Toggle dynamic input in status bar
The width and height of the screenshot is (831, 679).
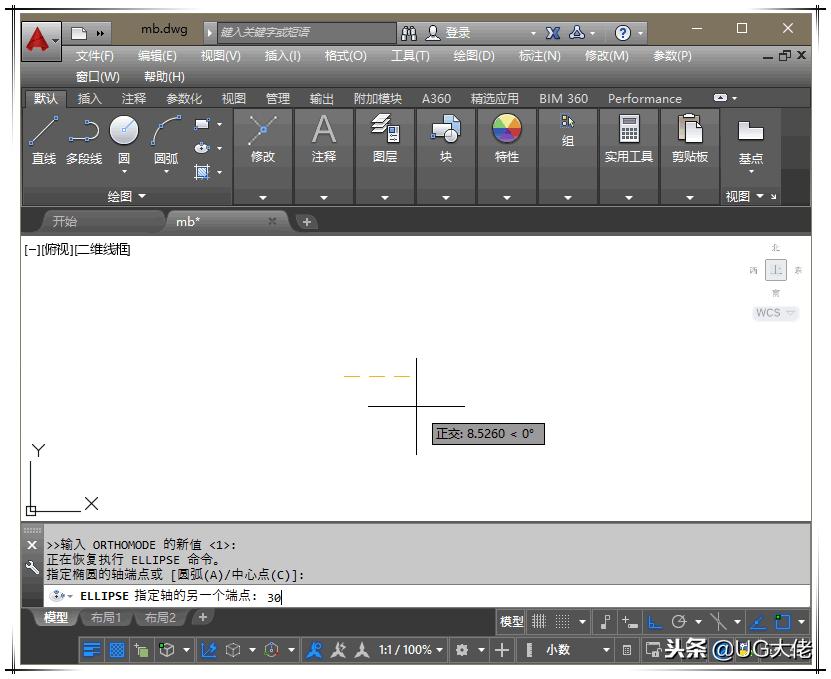[x=629, y=621]
